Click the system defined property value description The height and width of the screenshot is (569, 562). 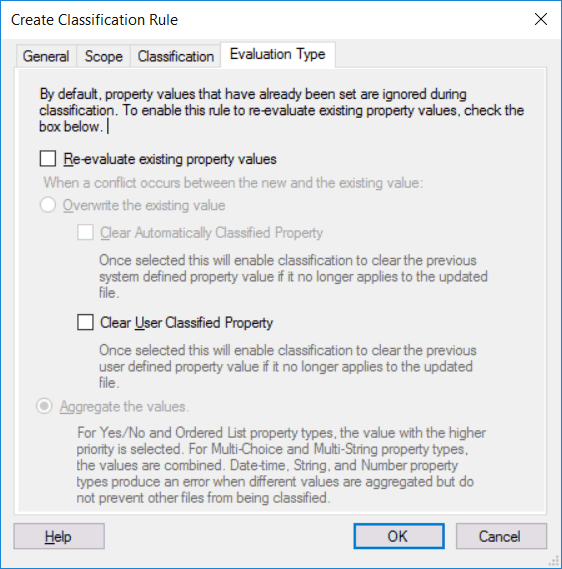tap(293, 277)
